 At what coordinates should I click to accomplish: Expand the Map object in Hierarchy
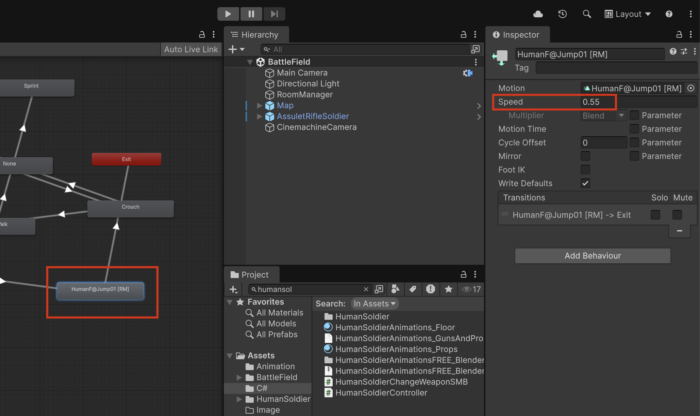click(x=260, y=105)
